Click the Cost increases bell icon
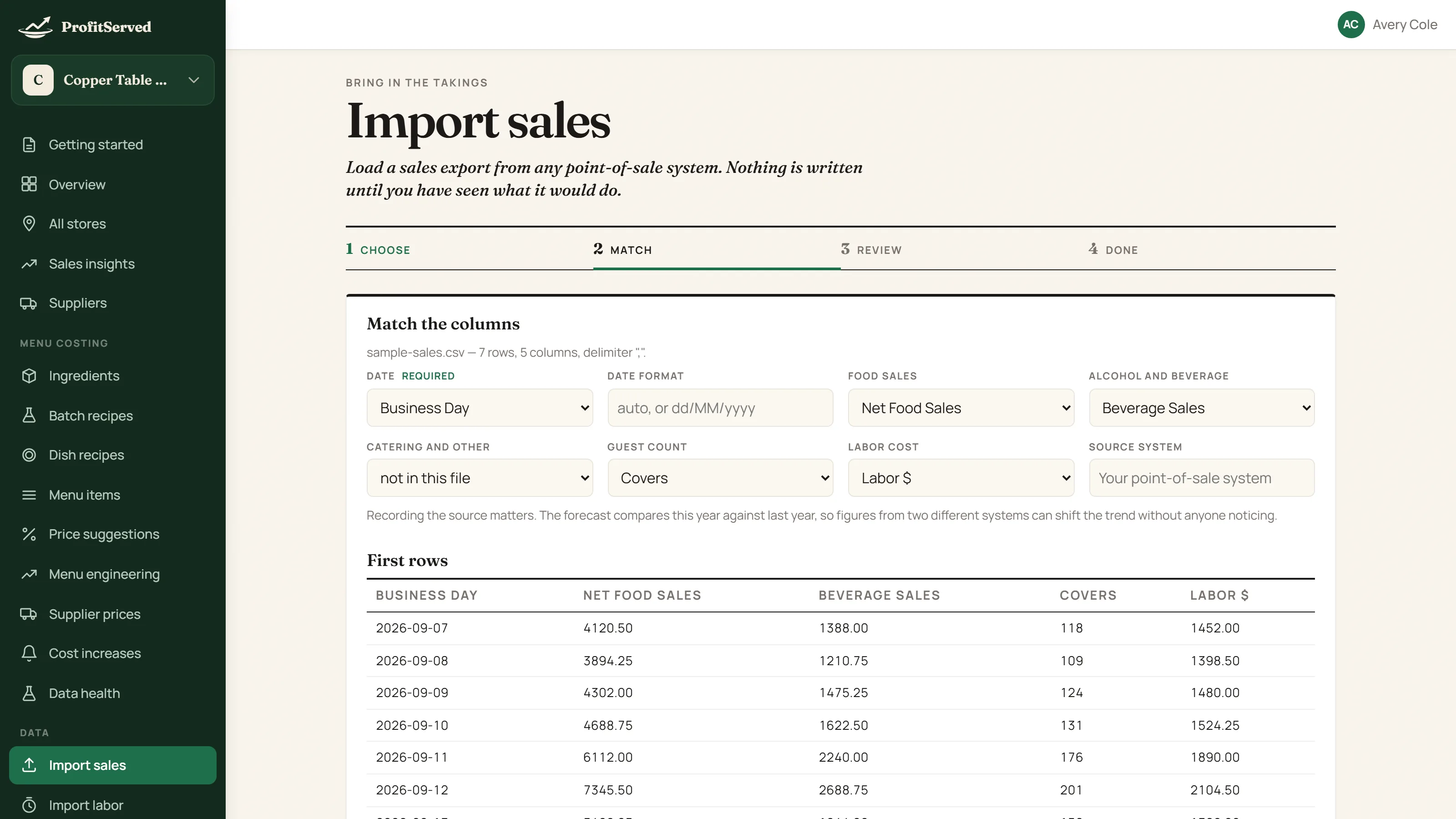The image size is (1456, 819). click(29, 653)
